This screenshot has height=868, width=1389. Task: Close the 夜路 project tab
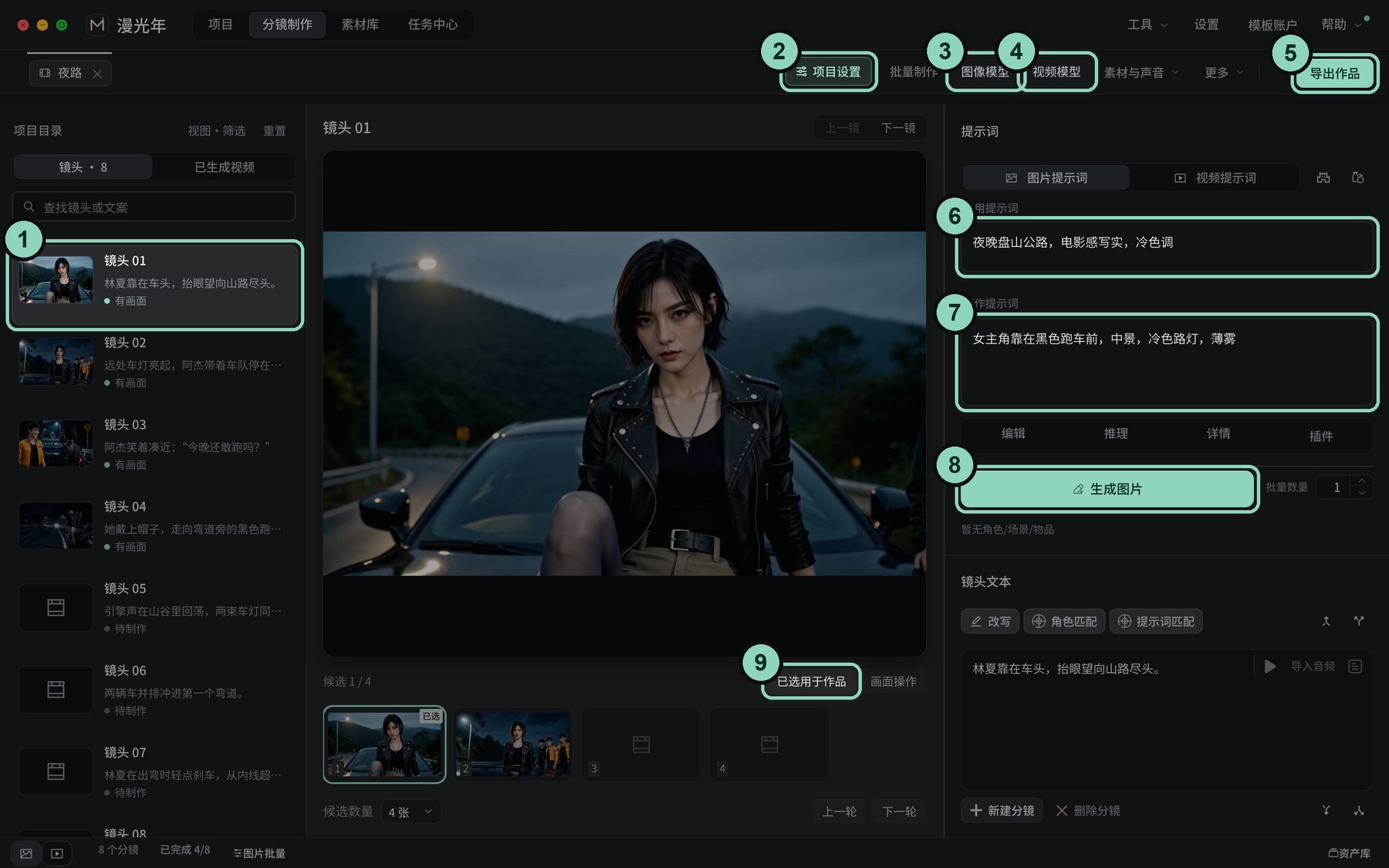(x=97, y=73)
